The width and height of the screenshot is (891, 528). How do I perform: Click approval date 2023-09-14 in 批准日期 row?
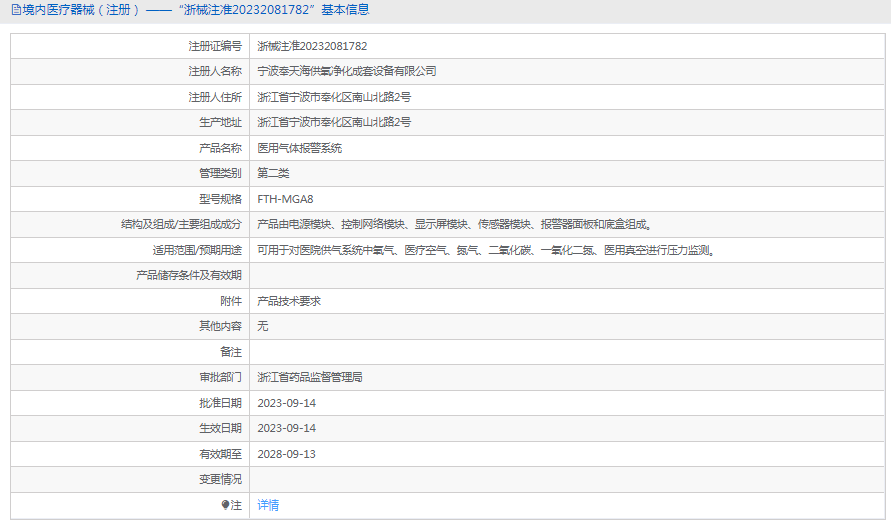click(286, 403)
